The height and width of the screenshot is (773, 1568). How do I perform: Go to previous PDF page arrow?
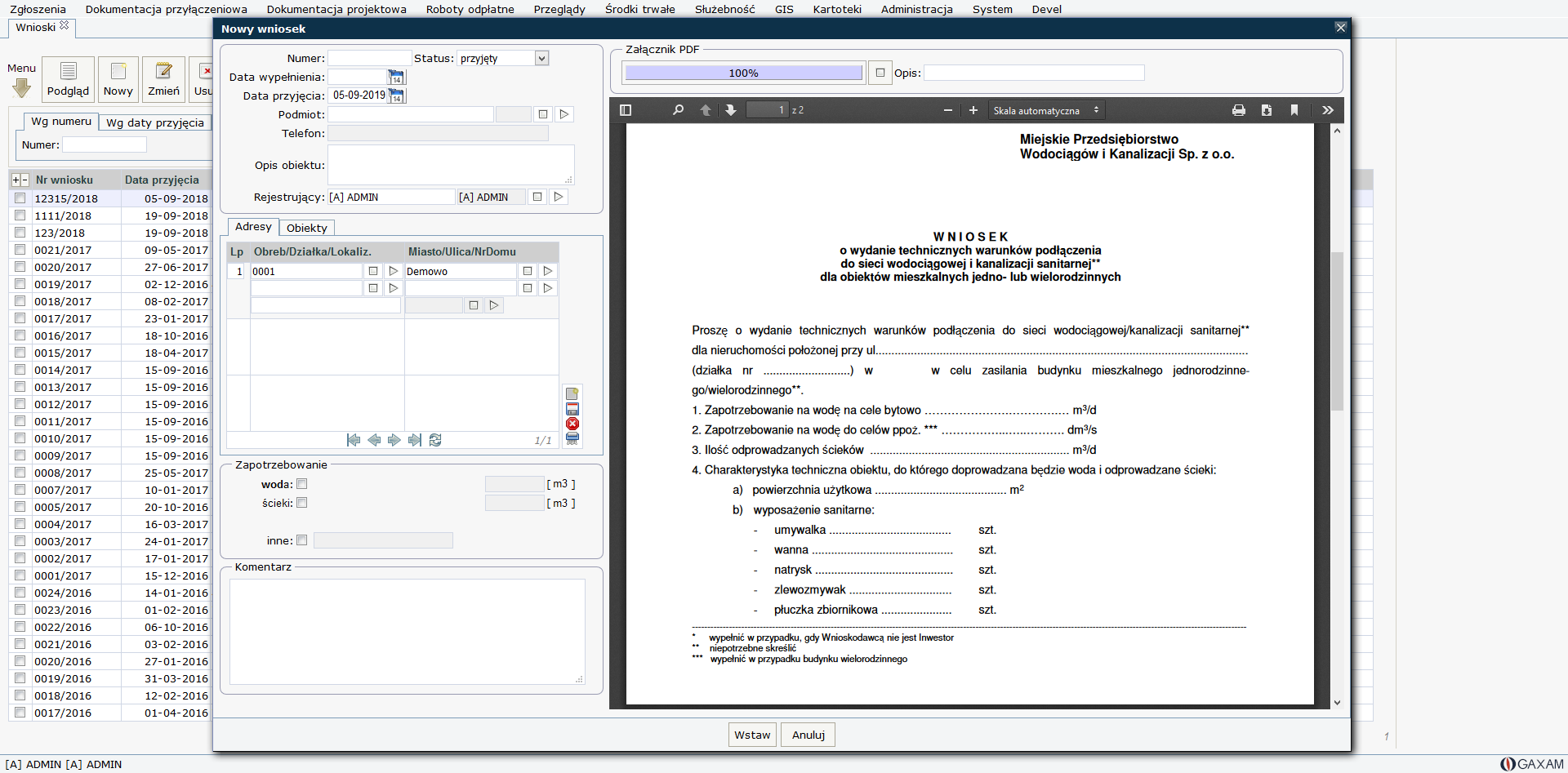click(706, 110)
